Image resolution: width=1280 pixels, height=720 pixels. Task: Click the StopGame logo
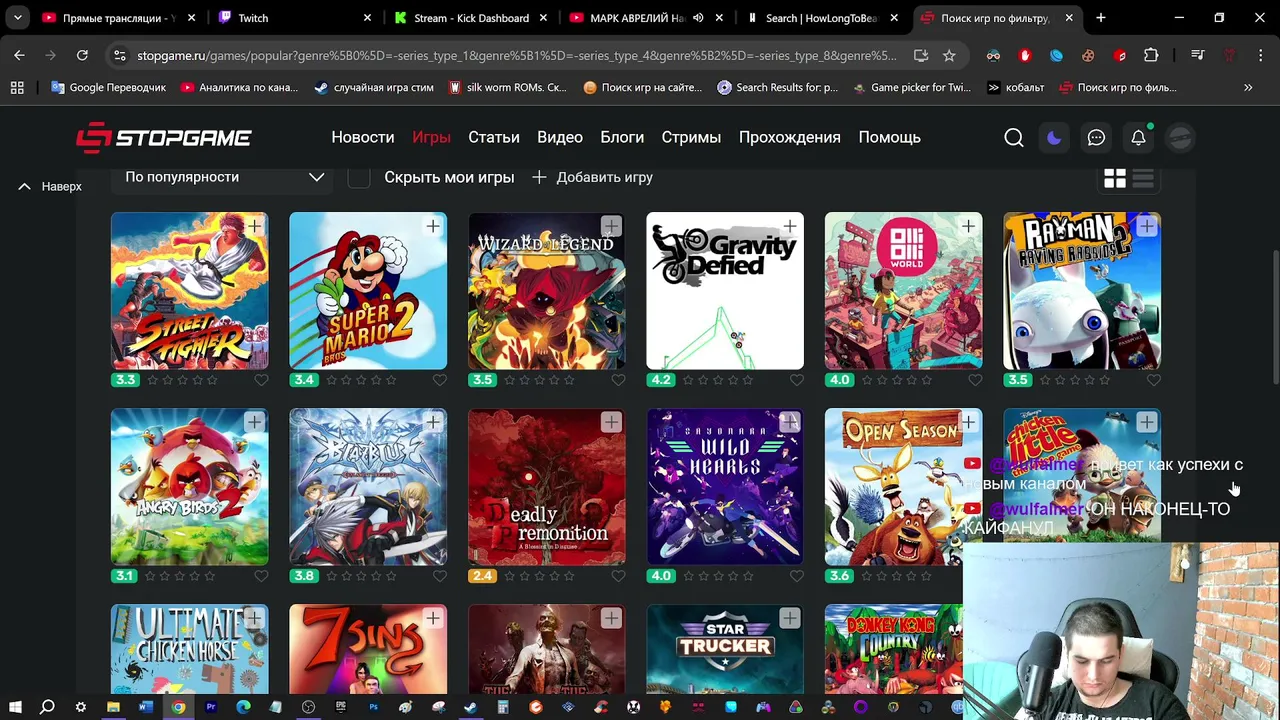164,138
